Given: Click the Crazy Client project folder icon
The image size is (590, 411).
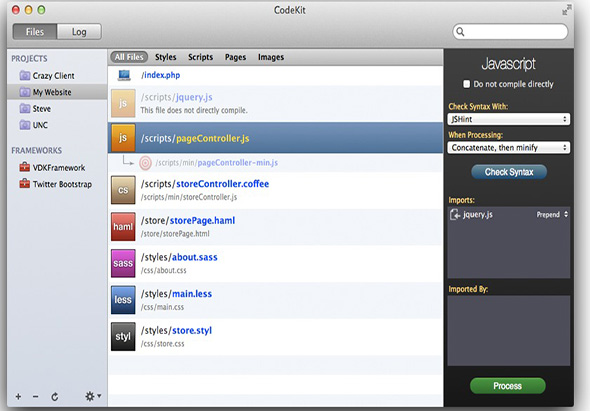Looking at the screenshot, I should (x=25, y=76).
